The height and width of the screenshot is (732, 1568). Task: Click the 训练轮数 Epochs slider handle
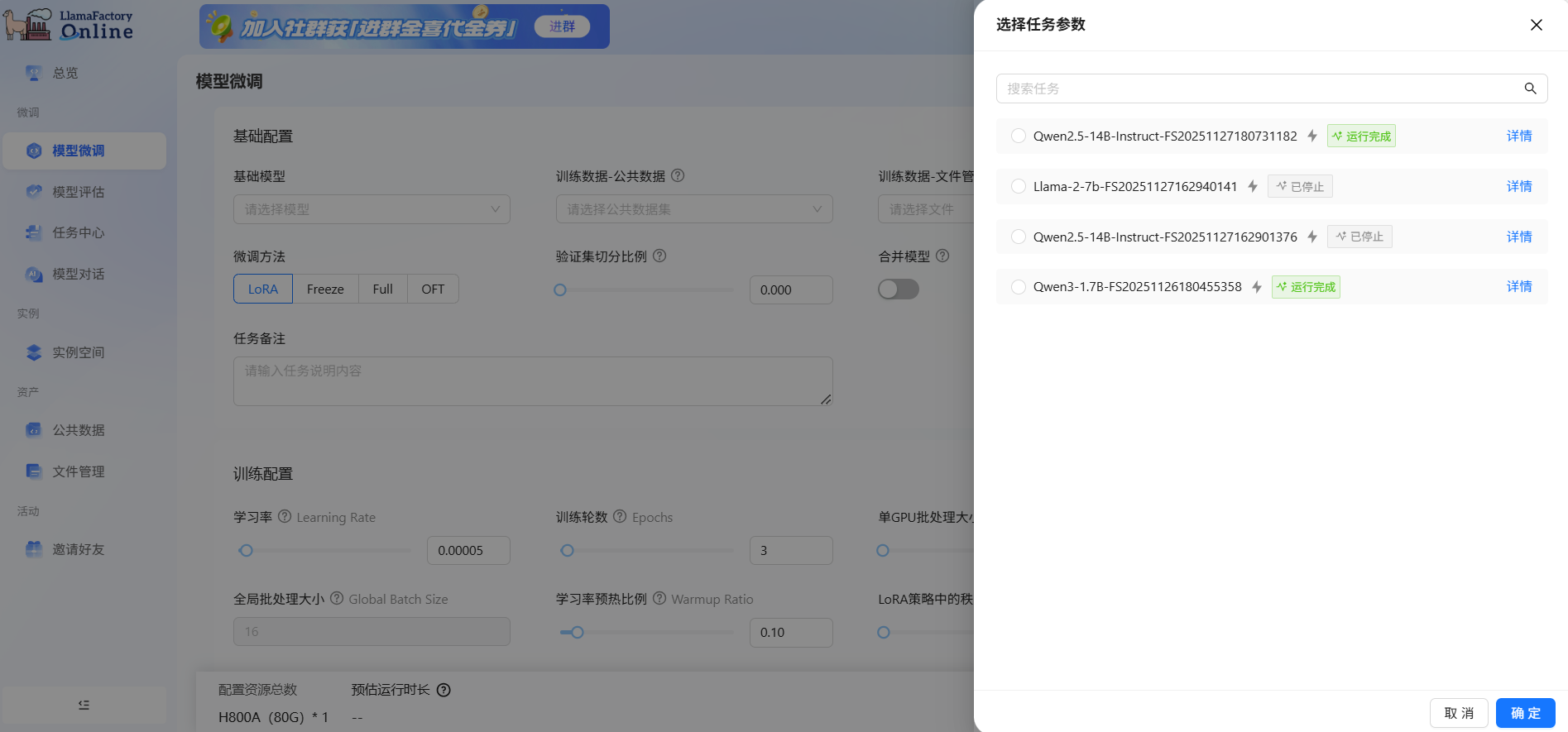(567, 550)
